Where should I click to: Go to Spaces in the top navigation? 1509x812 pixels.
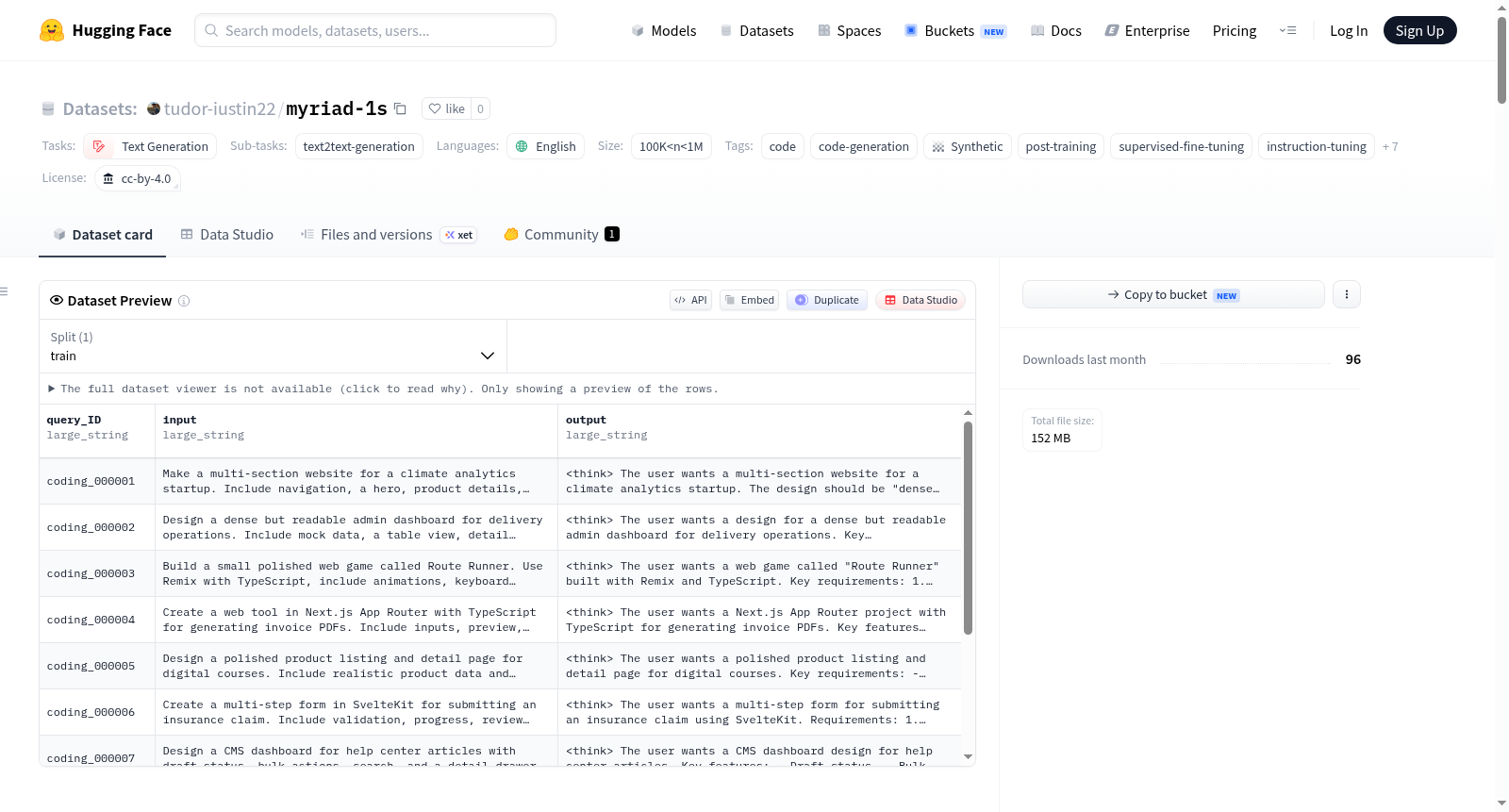pos(849,30)
